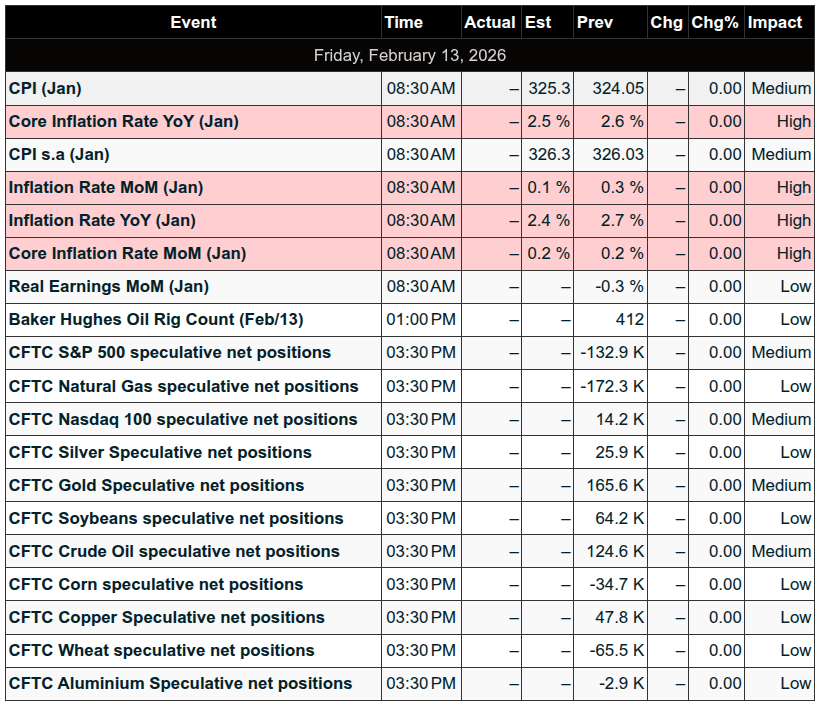Click the 2.5 % estimate for Core Inflation YoY
This screenshot has width=824, height=706.
coord(549,121)
